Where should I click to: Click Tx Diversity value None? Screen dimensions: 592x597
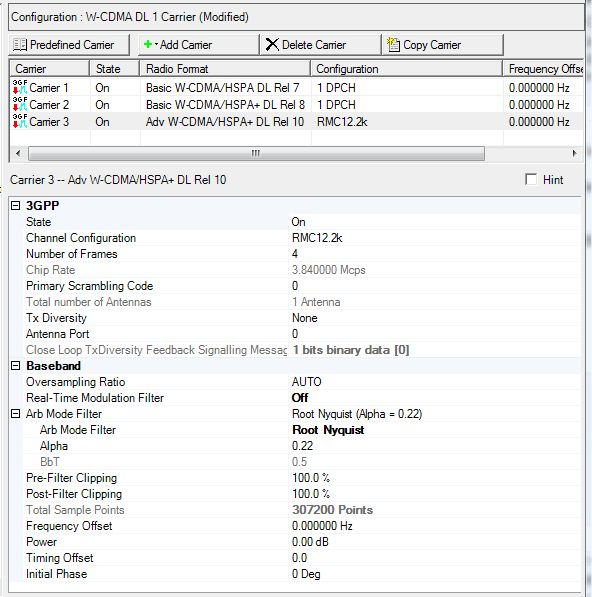(305, 318)
